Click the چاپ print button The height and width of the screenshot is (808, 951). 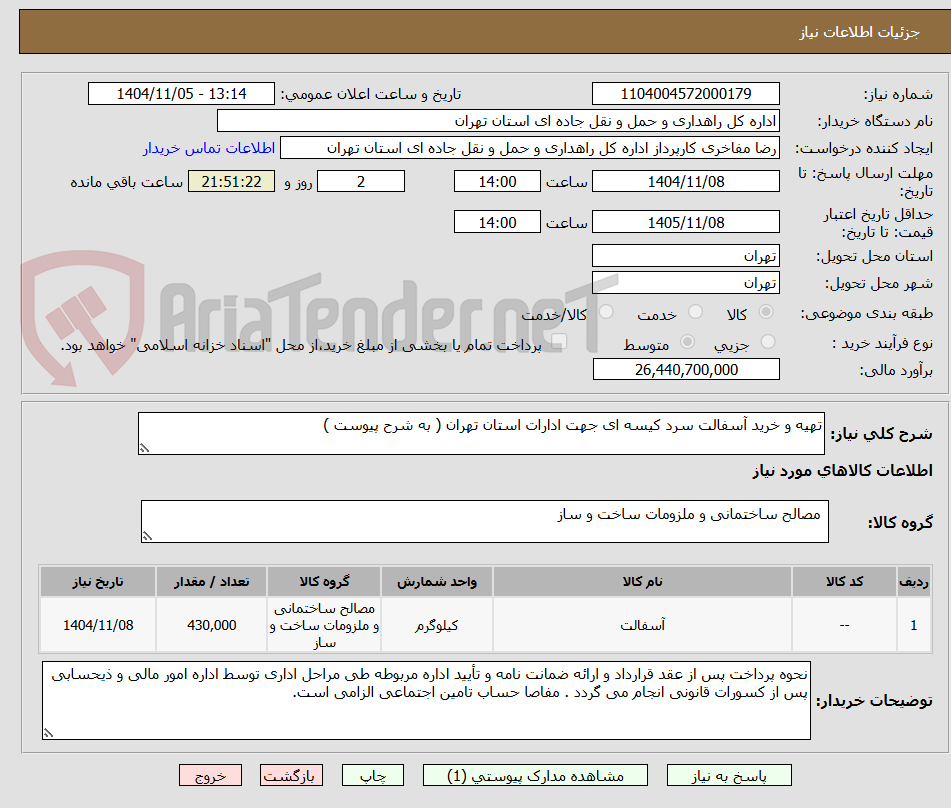(x=373, y=775)
